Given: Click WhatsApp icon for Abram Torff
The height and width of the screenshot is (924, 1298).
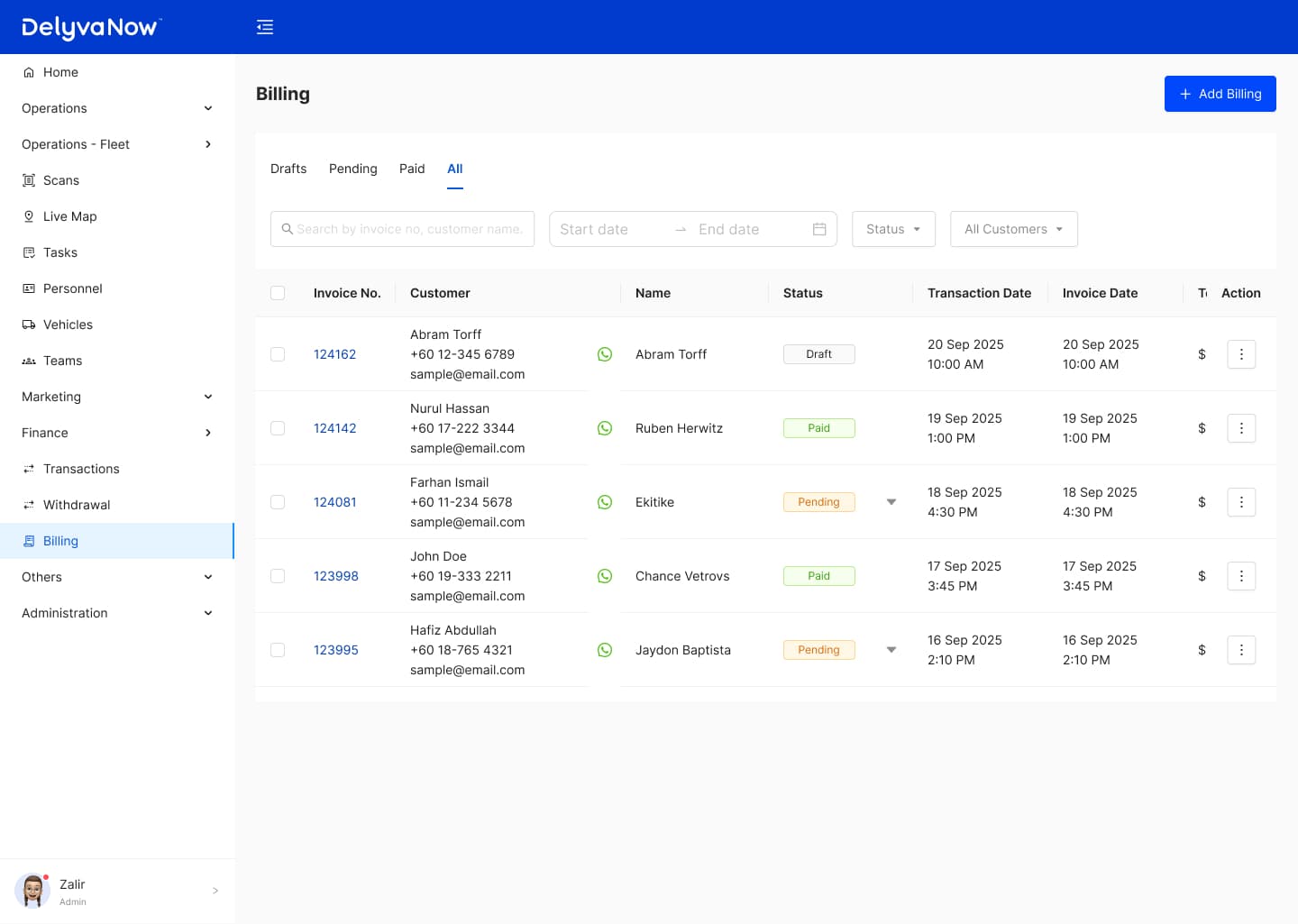Looking at the screenshot, I should [x=605, y=354].
